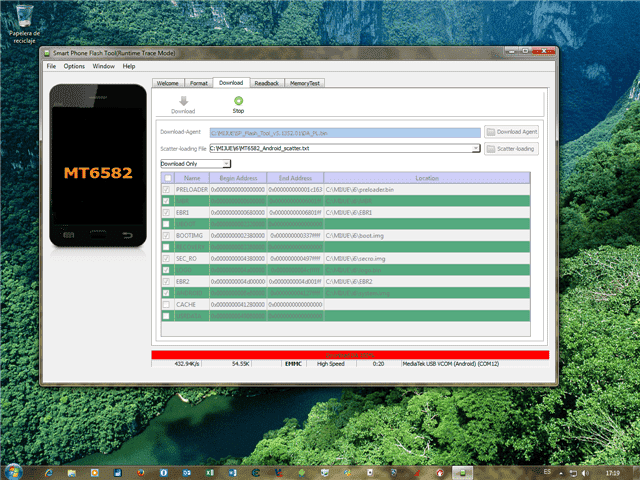Toggle the SEC_RO checkbox
Viewport: 640px width, 480px height.
[166, 258]
